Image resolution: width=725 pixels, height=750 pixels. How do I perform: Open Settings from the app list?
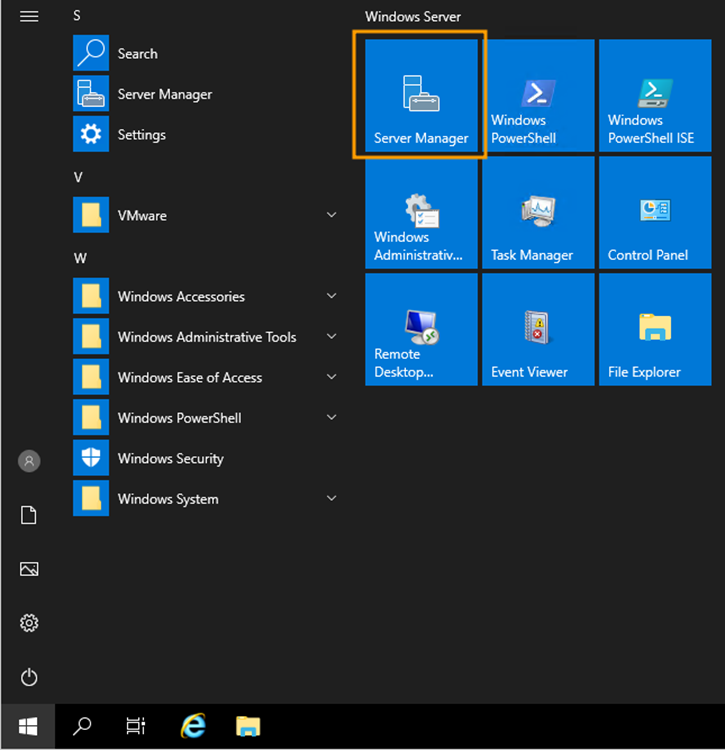point(208,134)
